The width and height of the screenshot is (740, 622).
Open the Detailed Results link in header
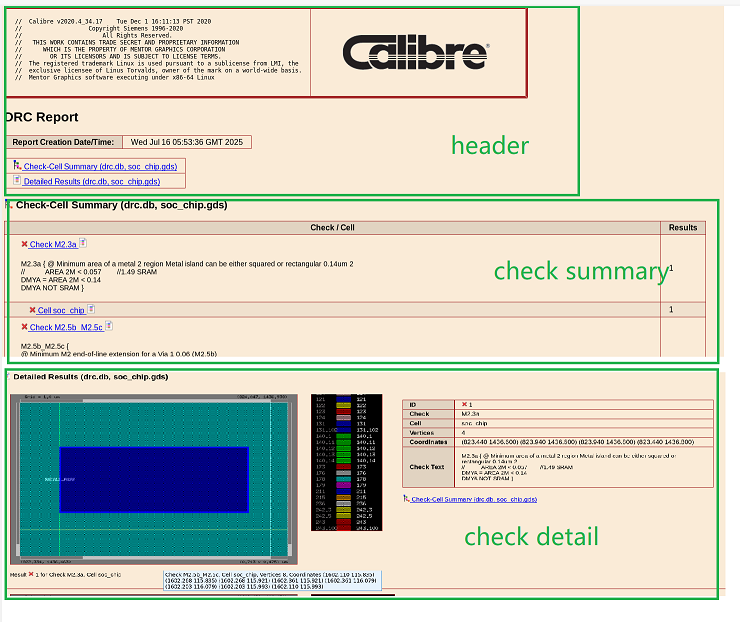tap(91, 182)
